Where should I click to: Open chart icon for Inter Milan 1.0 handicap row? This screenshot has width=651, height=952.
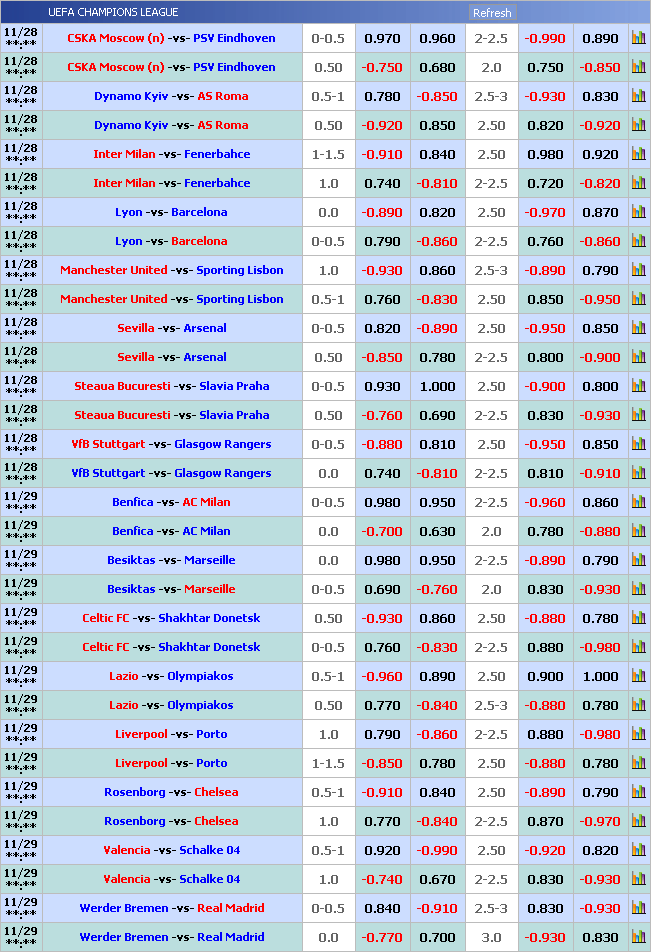click(x=638, y=184)
